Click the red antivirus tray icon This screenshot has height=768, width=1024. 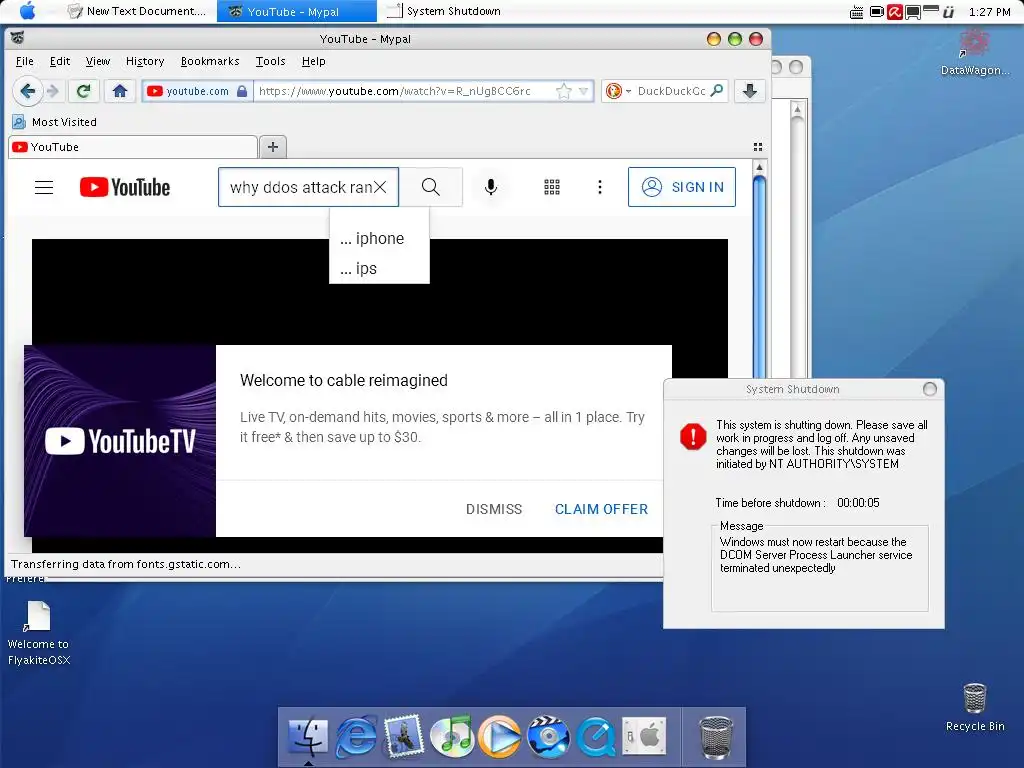pyautogui.click(x=895, y=12)
